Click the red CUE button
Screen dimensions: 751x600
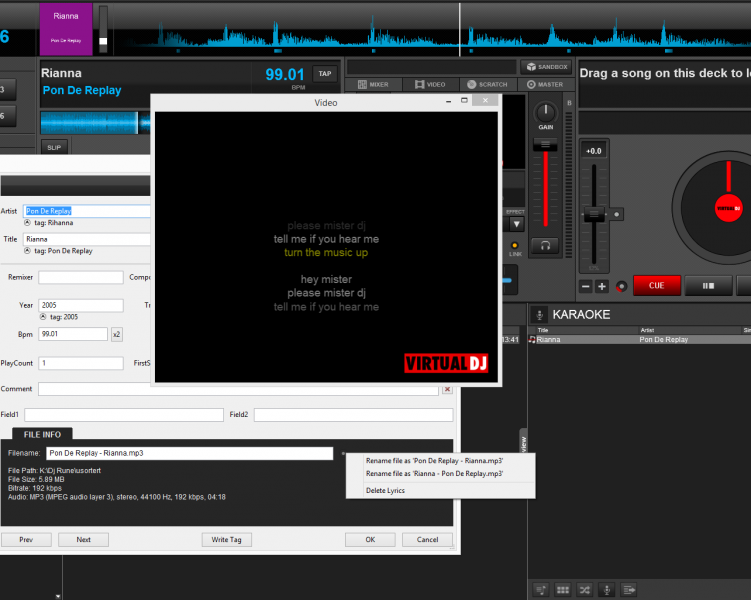click(x=656, y=286)
